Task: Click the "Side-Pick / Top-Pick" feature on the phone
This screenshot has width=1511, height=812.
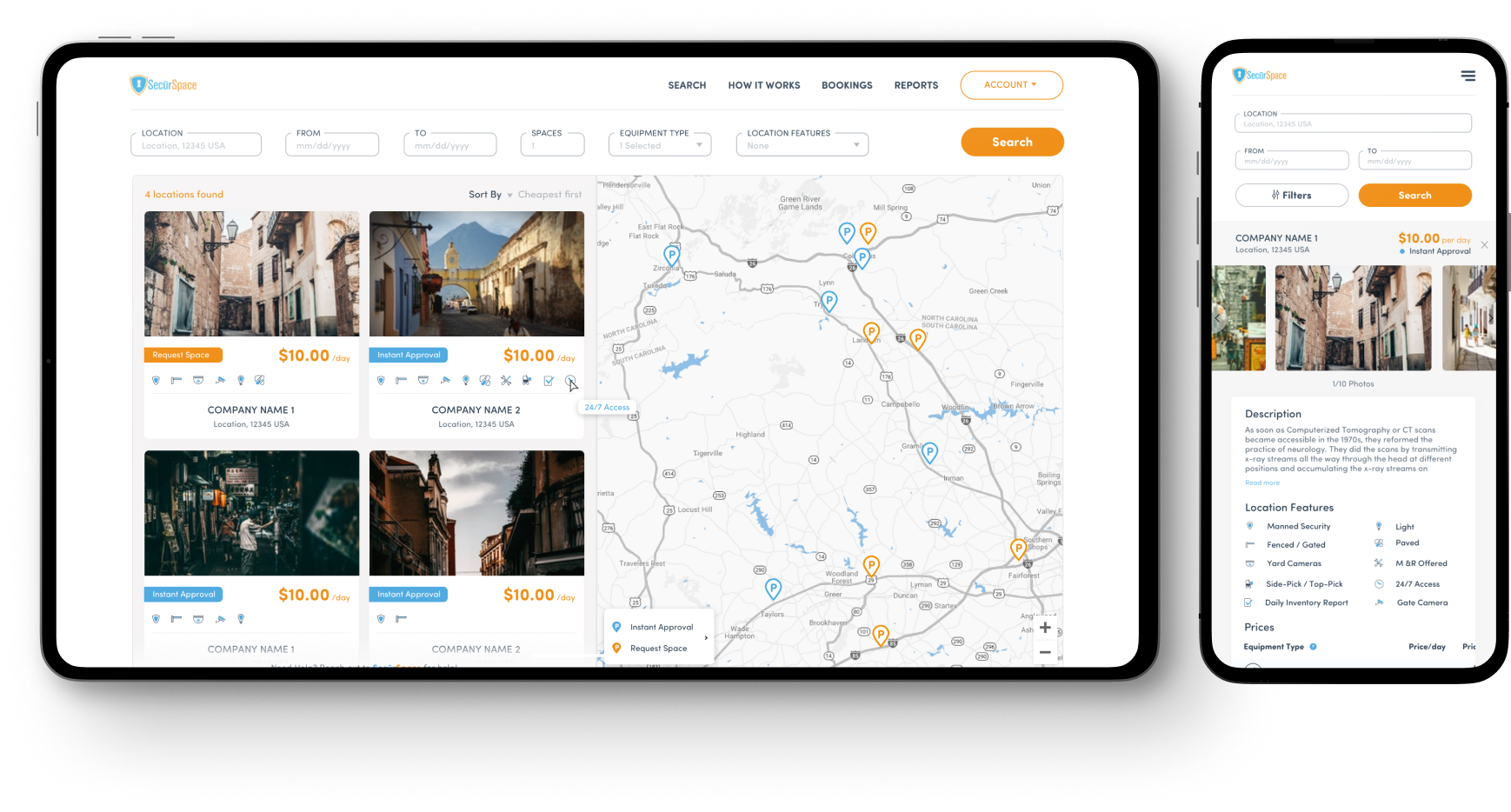Action: coord(1304,584)
